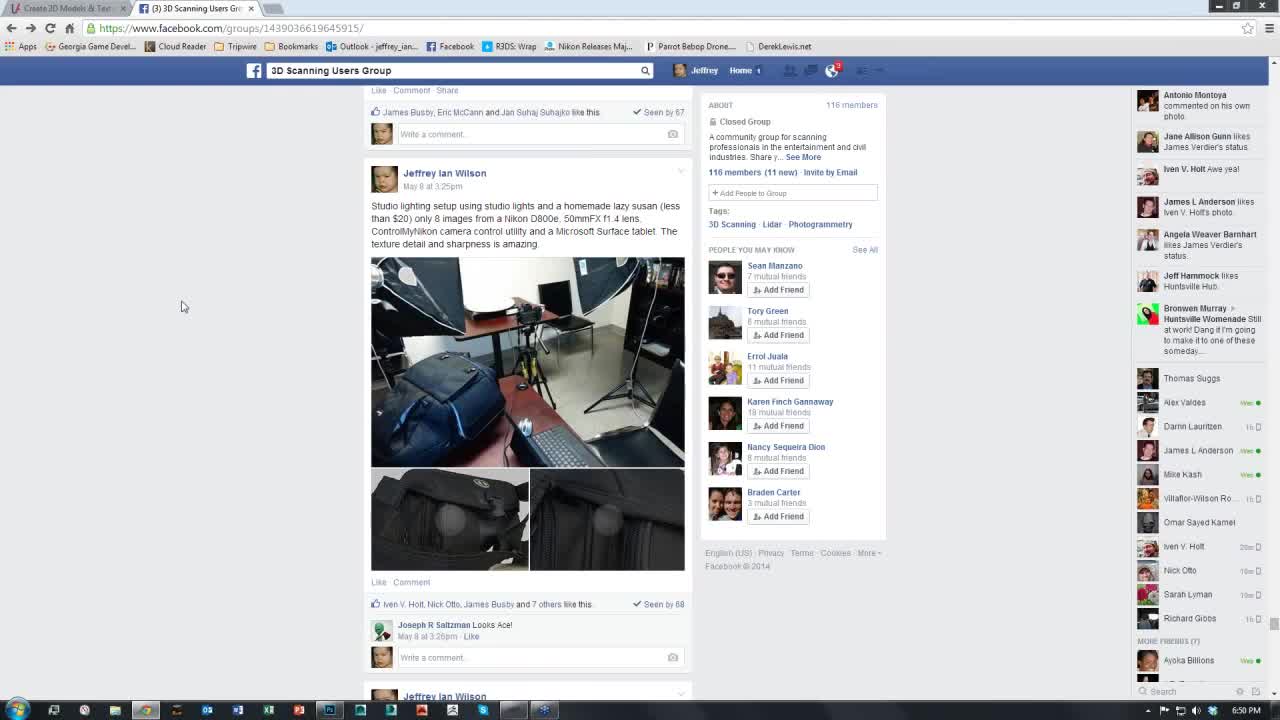1280x720 pixels.
Task: Click the browser reload button
Action: pyautogui.click(x=50, y=28)
